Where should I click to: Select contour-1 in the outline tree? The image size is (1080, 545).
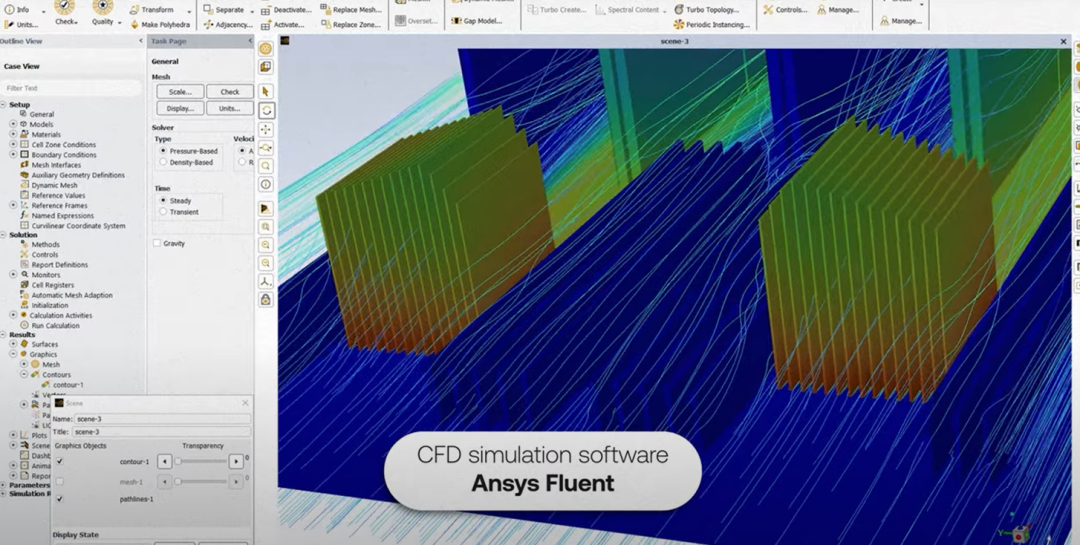68,384
